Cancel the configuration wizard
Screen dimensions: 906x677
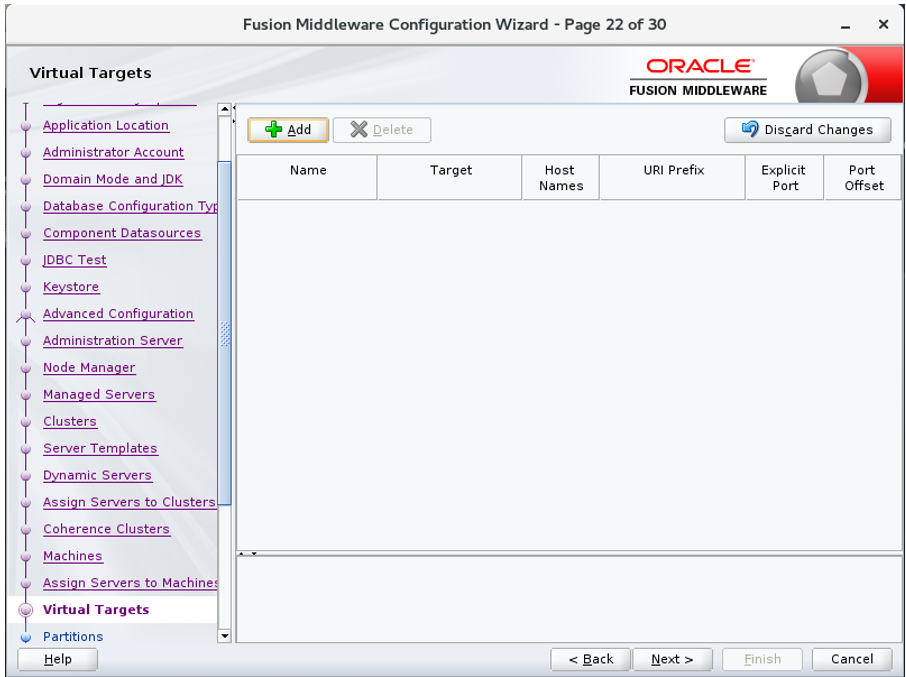852,659
